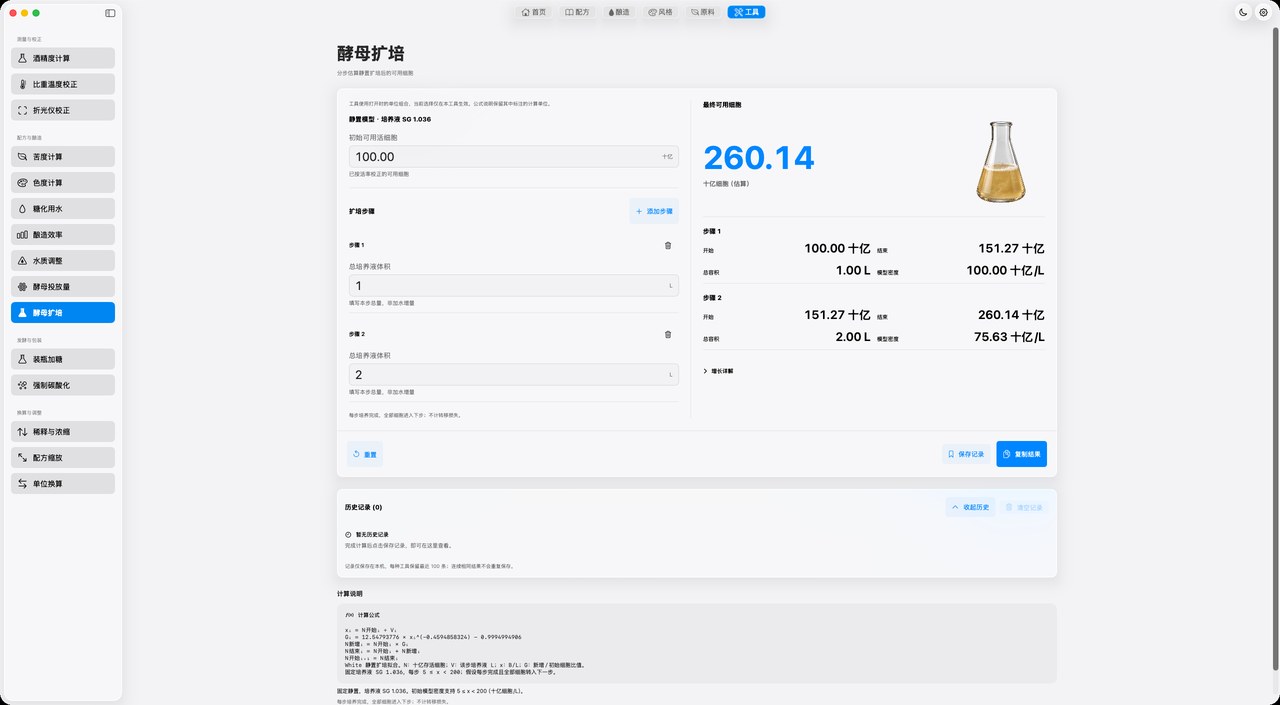Switch to the 酿造 tab
Image resolution: width=1280 pixels, height=705 pixels.
click(619, 12)
